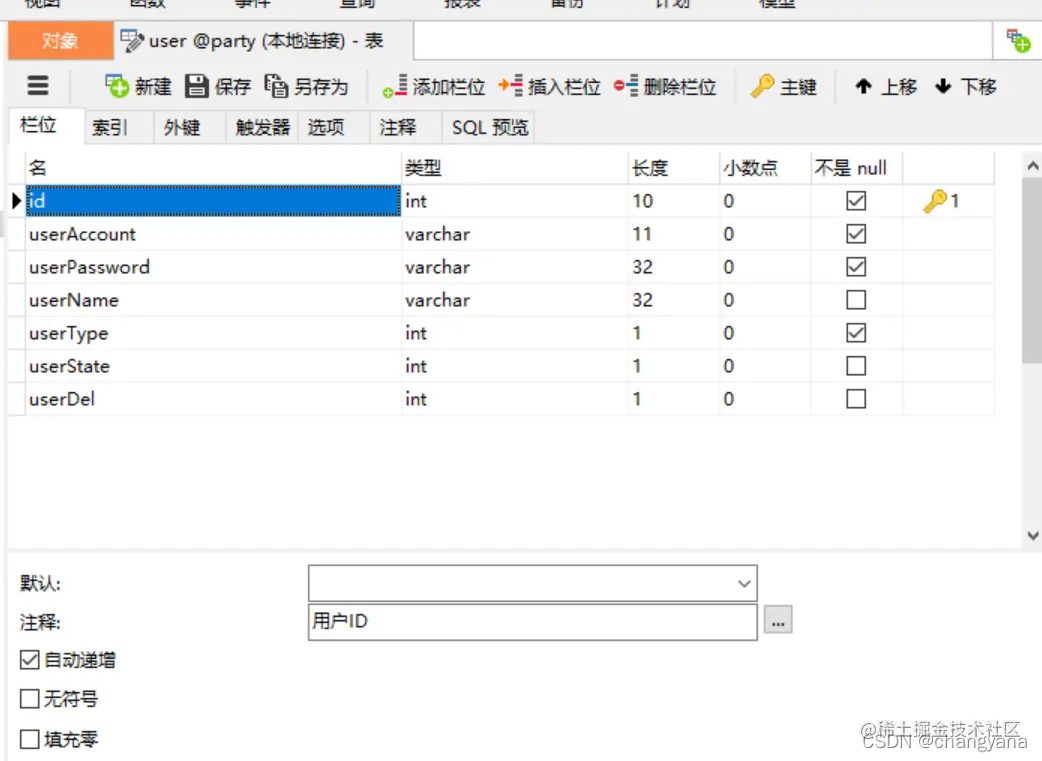The image size is (1042, 761).
Task: Open the 栏位 fields tab
Action: tap(47, 125)
